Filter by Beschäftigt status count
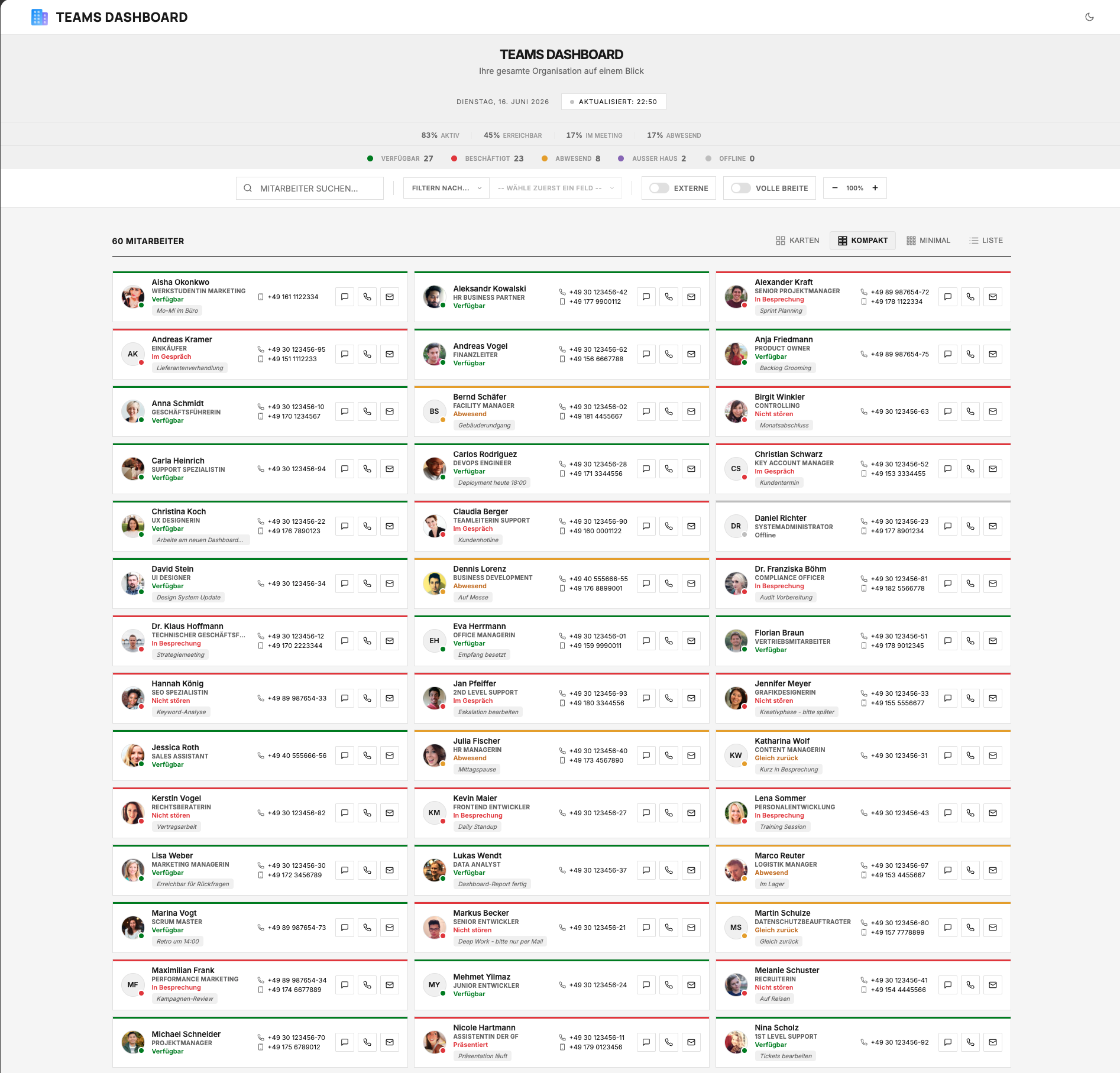The height and width of the screenshot is (1073, 1120). (x=487, y=158)
